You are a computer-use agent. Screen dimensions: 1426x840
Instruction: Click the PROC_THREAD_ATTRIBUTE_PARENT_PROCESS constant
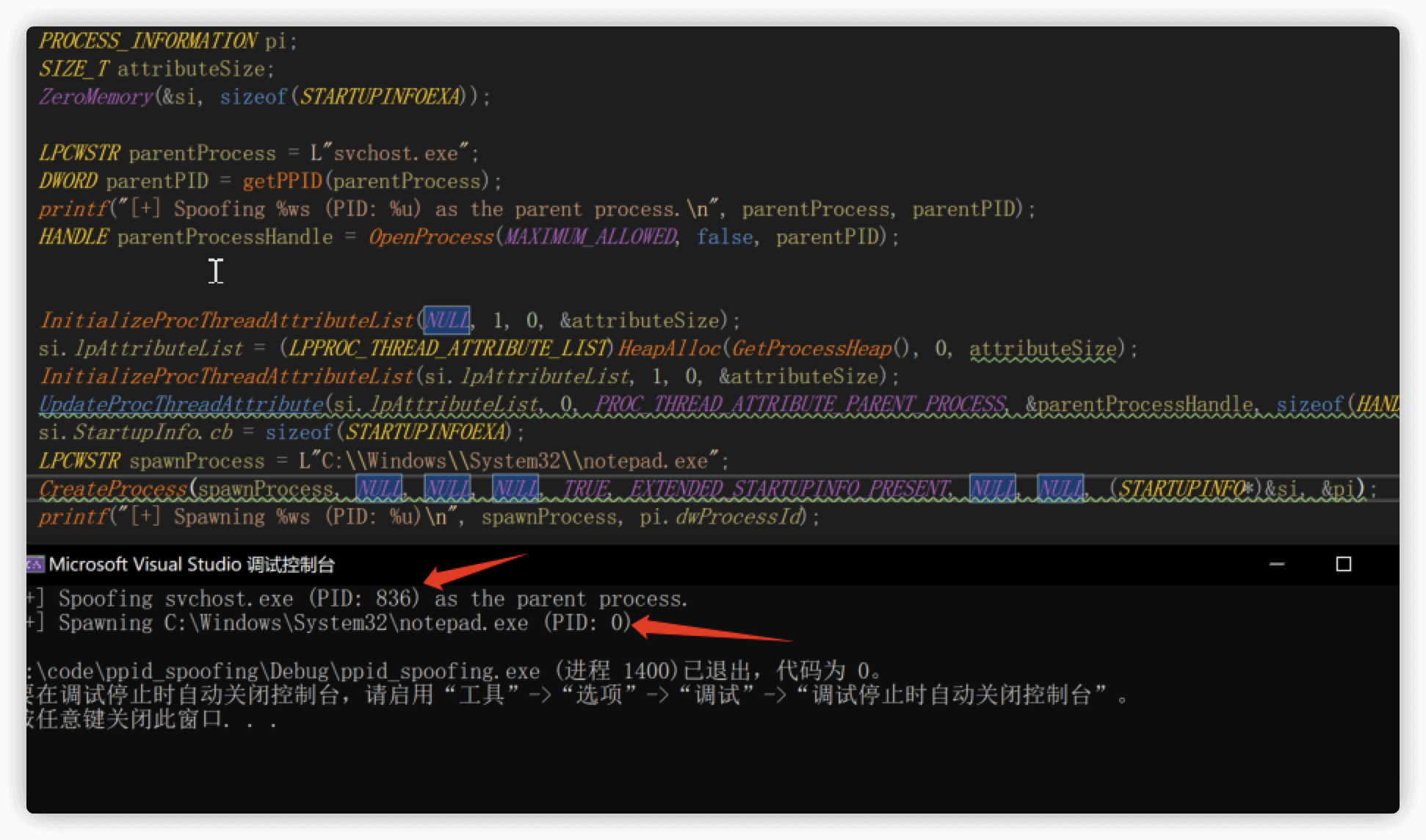[x=800, y=404]
